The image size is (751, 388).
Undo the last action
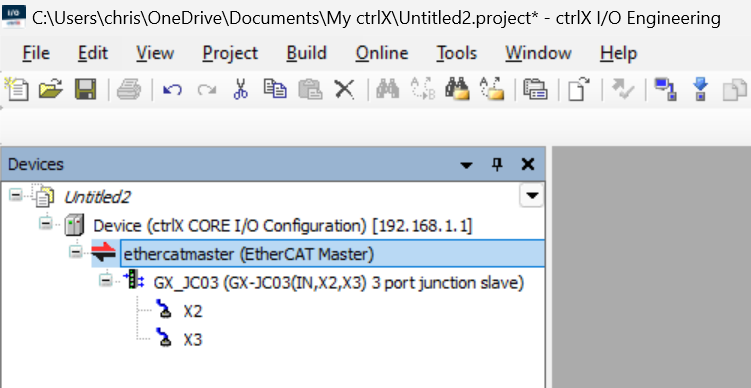tap(172, 90)
